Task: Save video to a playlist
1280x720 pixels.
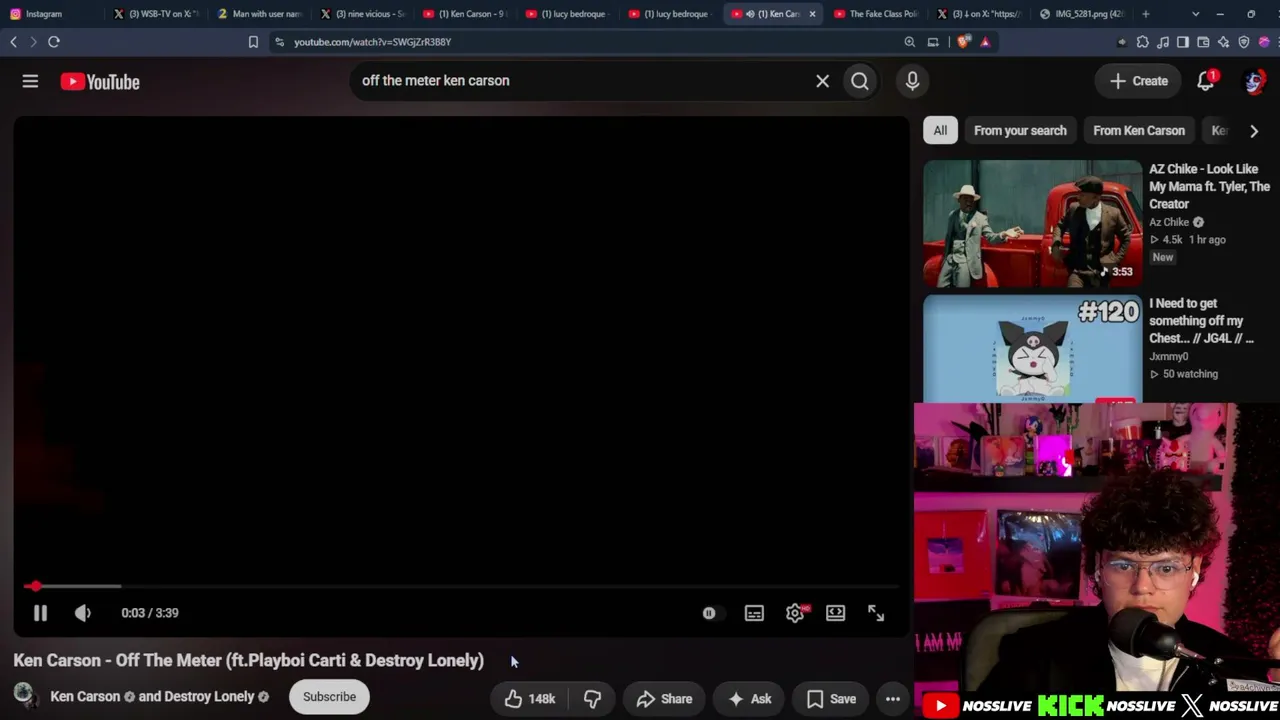Action: coord(832,699)
